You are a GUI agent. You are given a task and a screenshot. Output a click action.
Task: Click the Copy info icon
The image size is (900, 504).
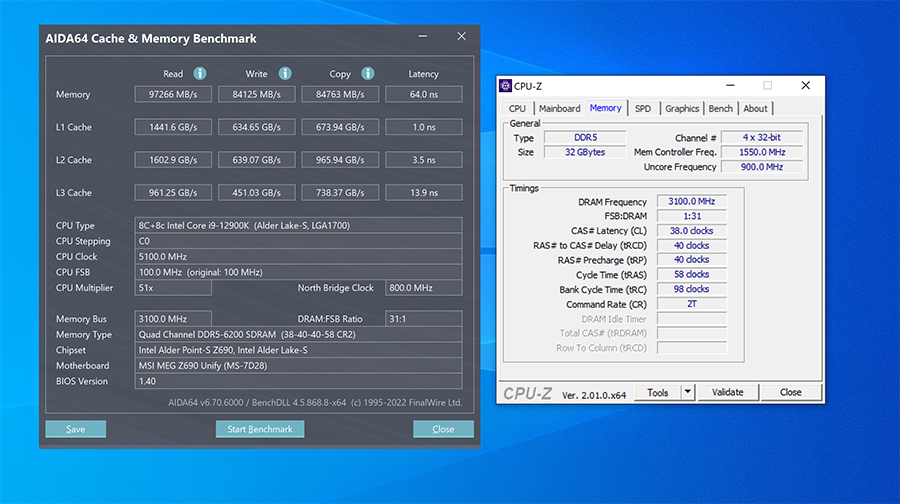(367, 73)
